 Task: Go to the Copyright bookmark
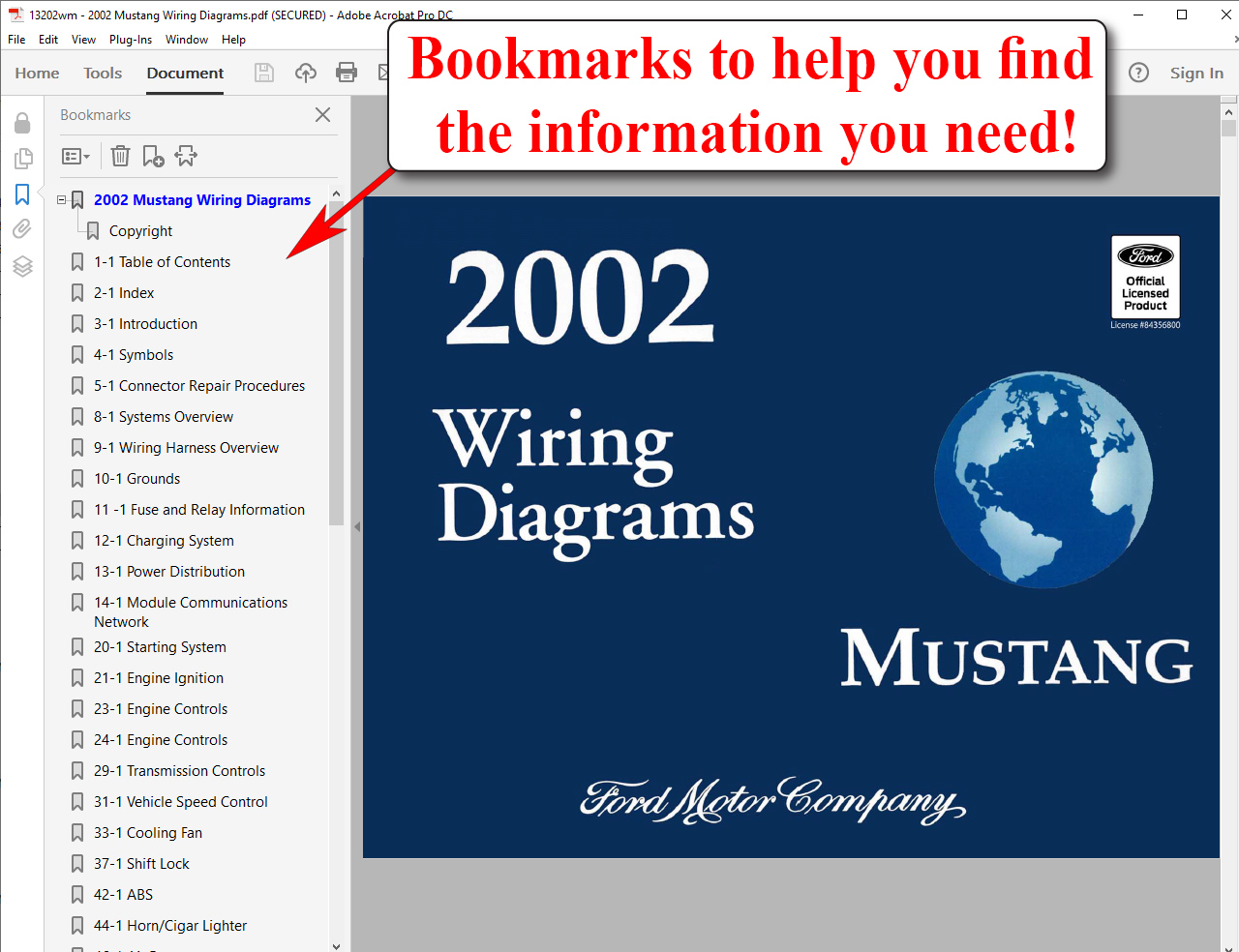click(x=141, y=231)
